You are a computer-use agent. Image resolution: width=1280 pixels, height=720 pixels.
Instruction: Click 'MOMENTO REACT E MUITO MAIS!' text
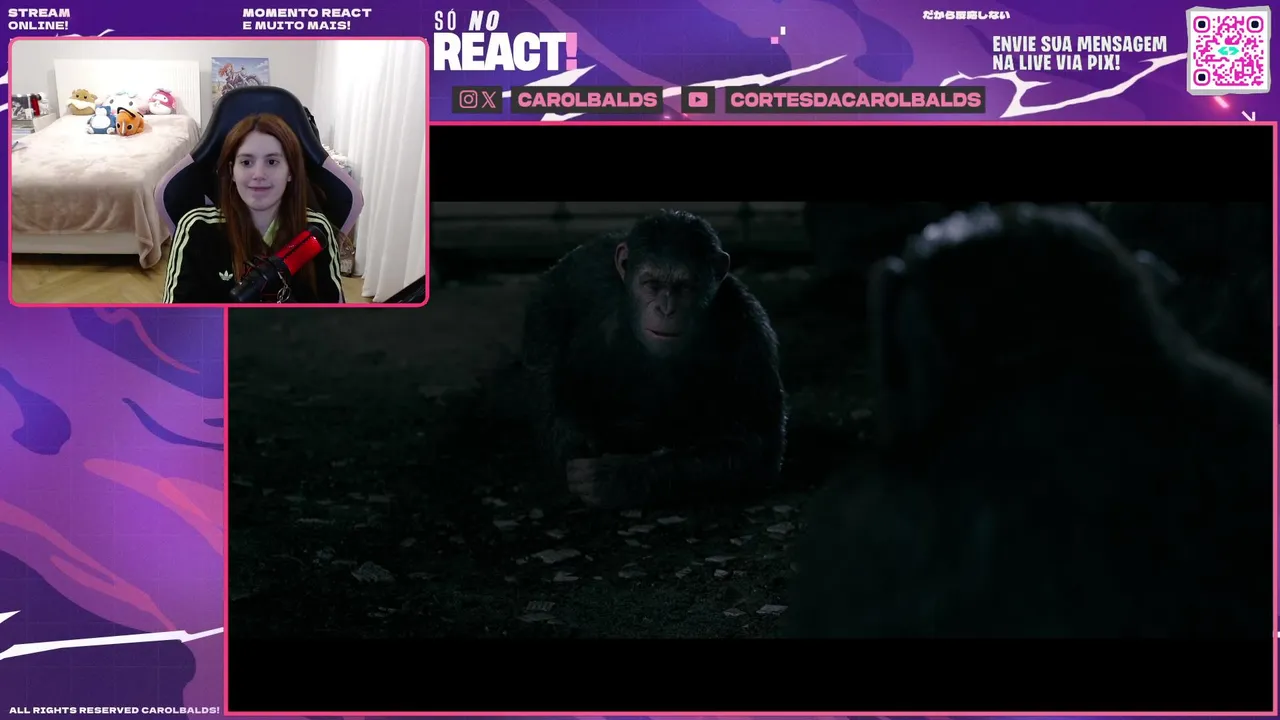tap(307, 19)
